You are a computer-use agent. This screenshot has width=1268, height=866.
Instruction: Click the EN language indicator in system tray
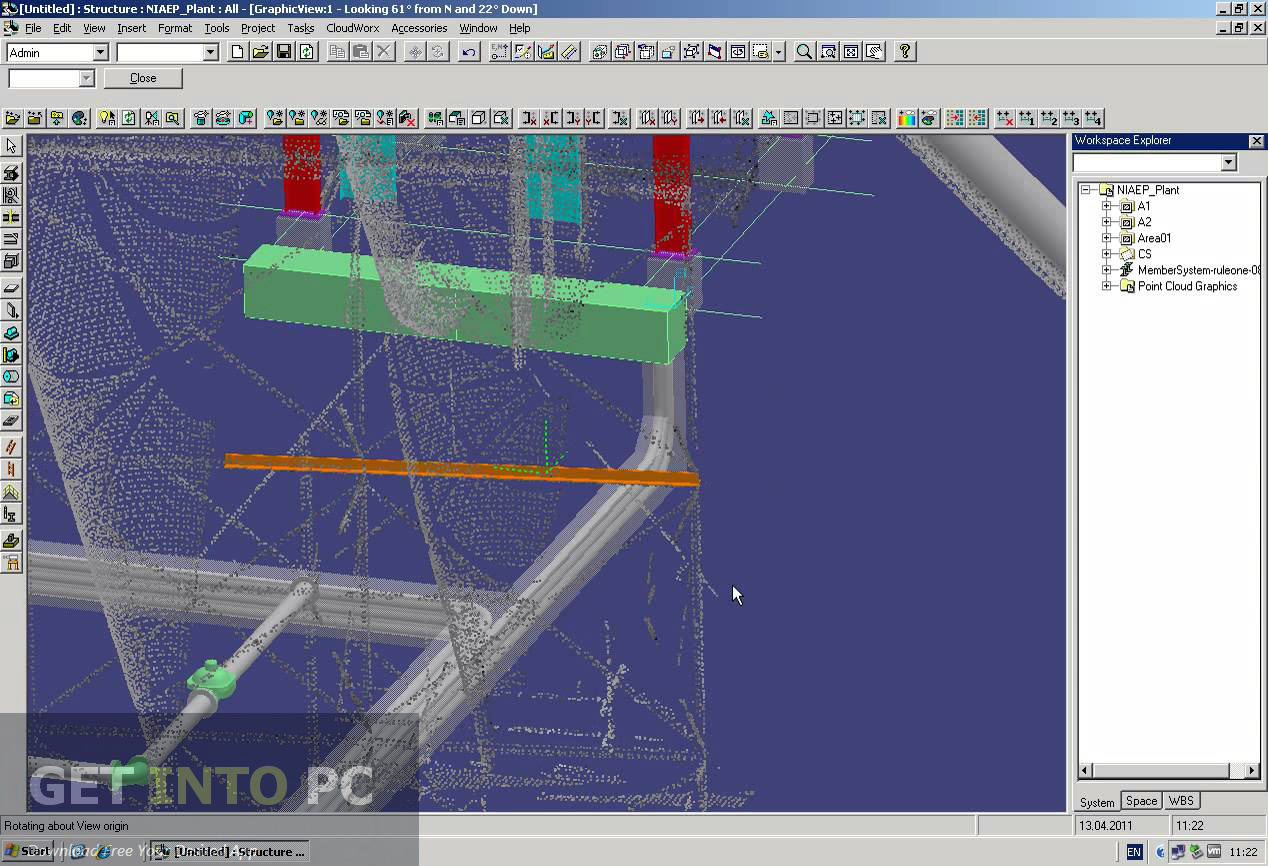(1134, 852)
